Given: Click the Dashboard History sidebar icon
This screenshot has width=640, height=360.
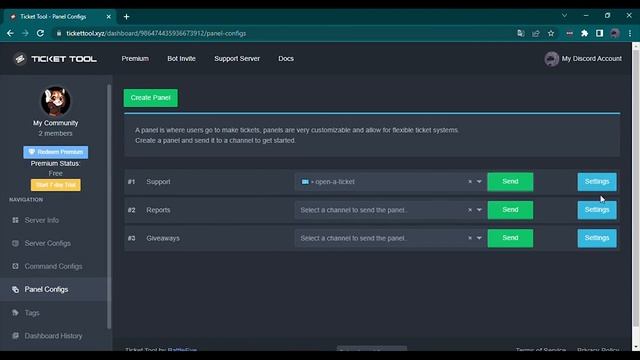Looking at the screenshot, I should [x=16, y=336].
